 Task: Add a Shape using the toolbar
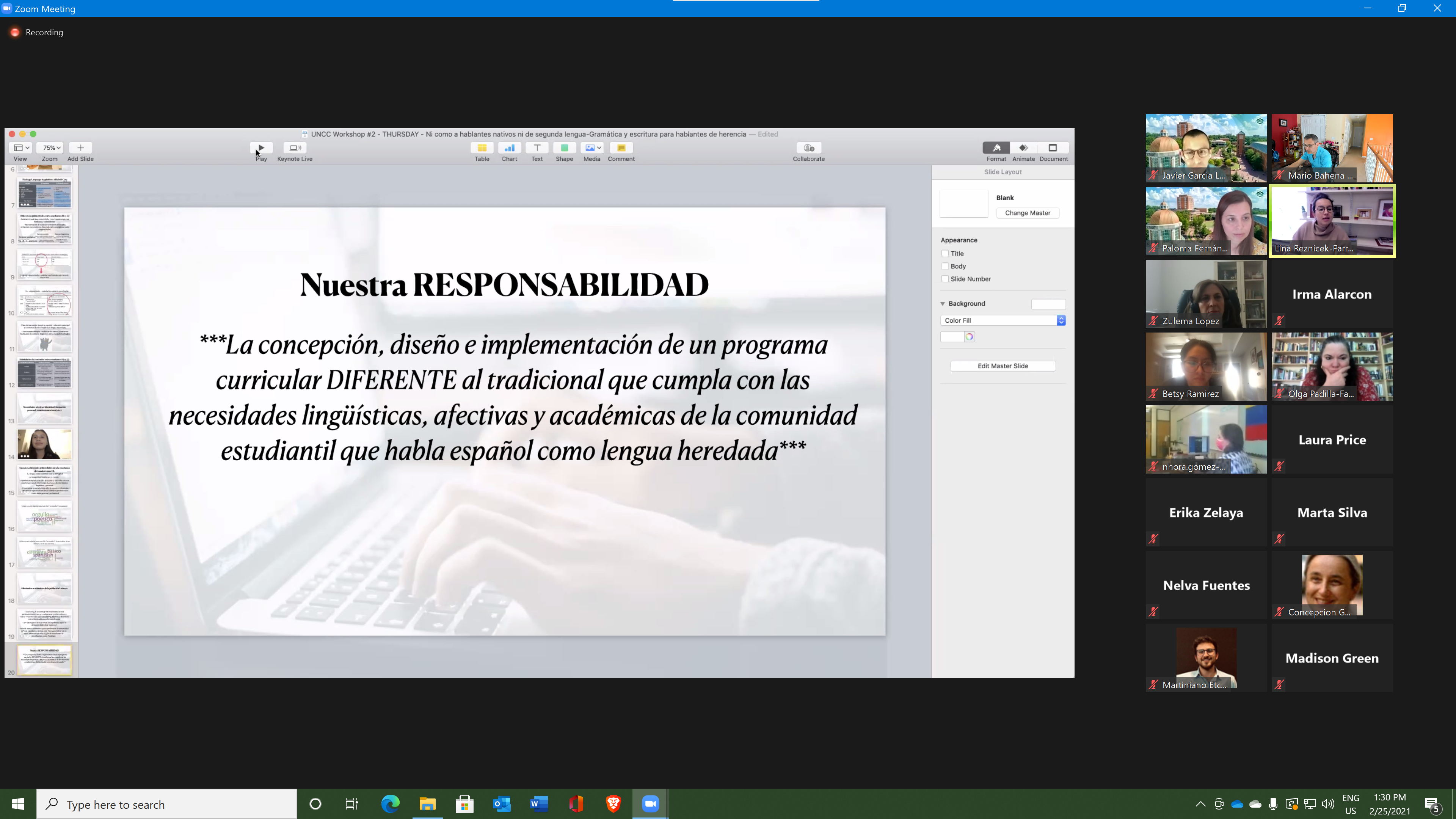pyautogui.click(x=564, y=148)
